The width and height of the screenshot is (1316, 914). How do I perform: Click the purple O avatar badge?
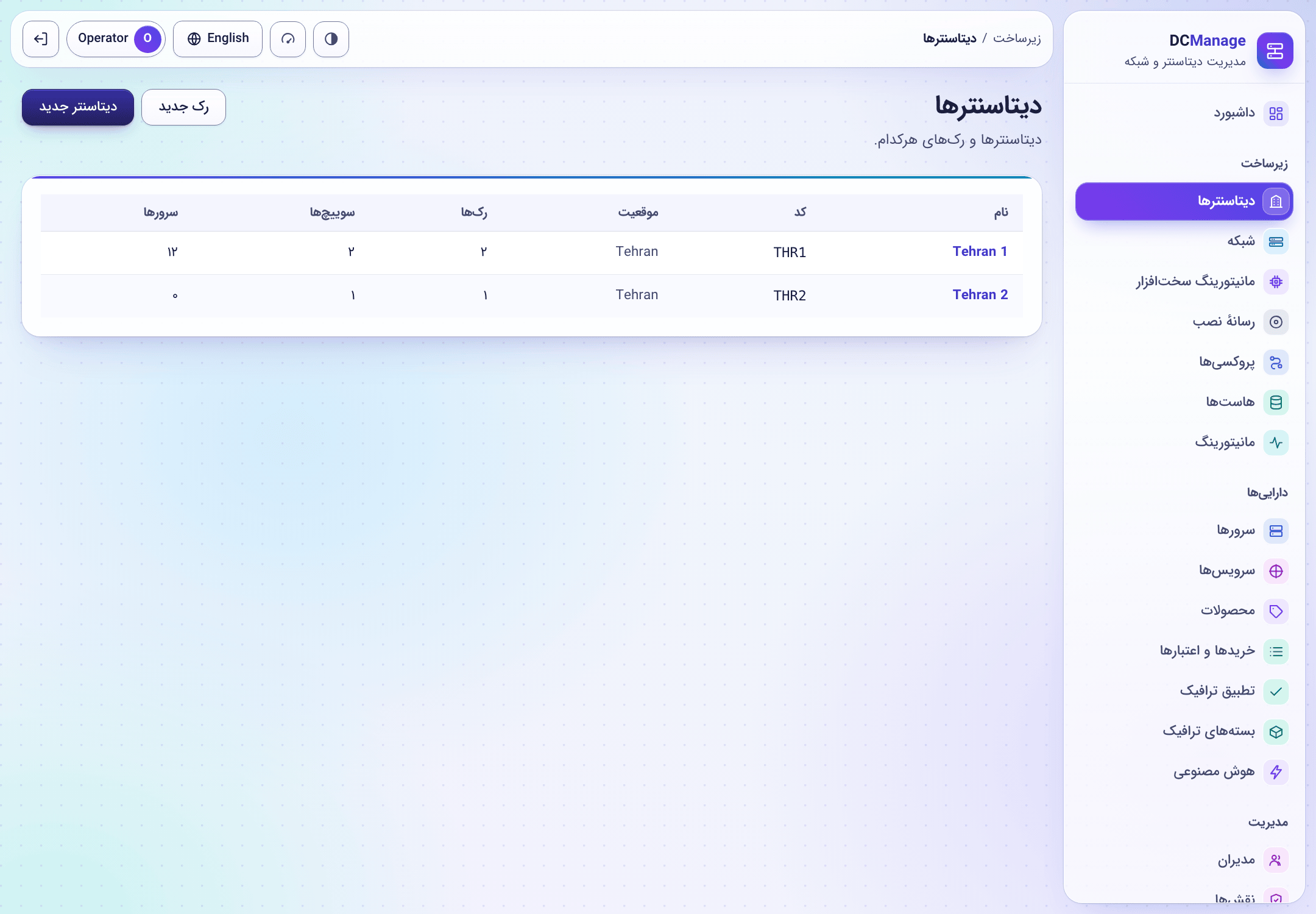click(x=147, y=39)
